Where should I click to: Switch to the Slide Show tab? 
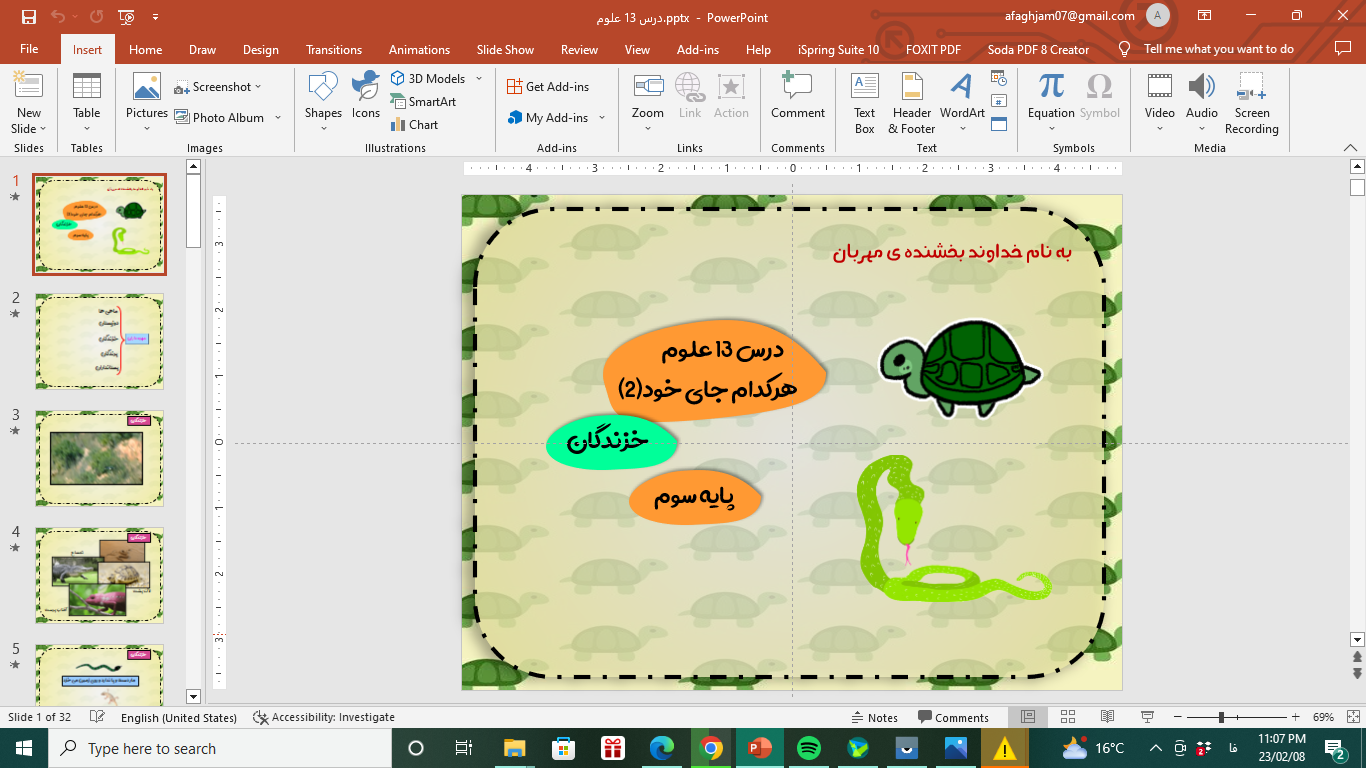point(505,49)
